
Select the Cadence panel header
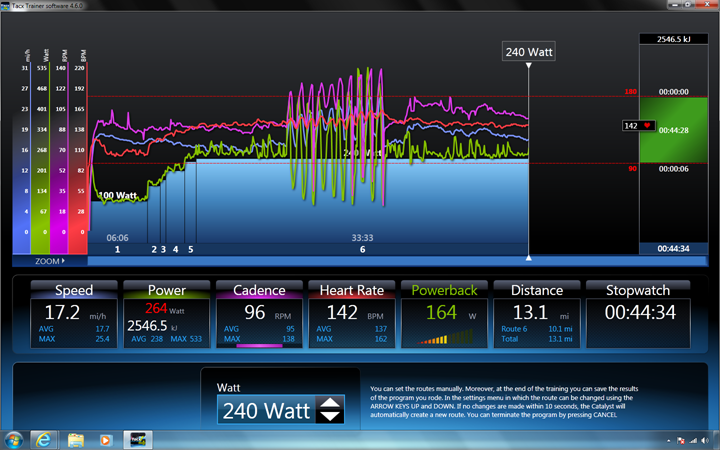[259, 290]
